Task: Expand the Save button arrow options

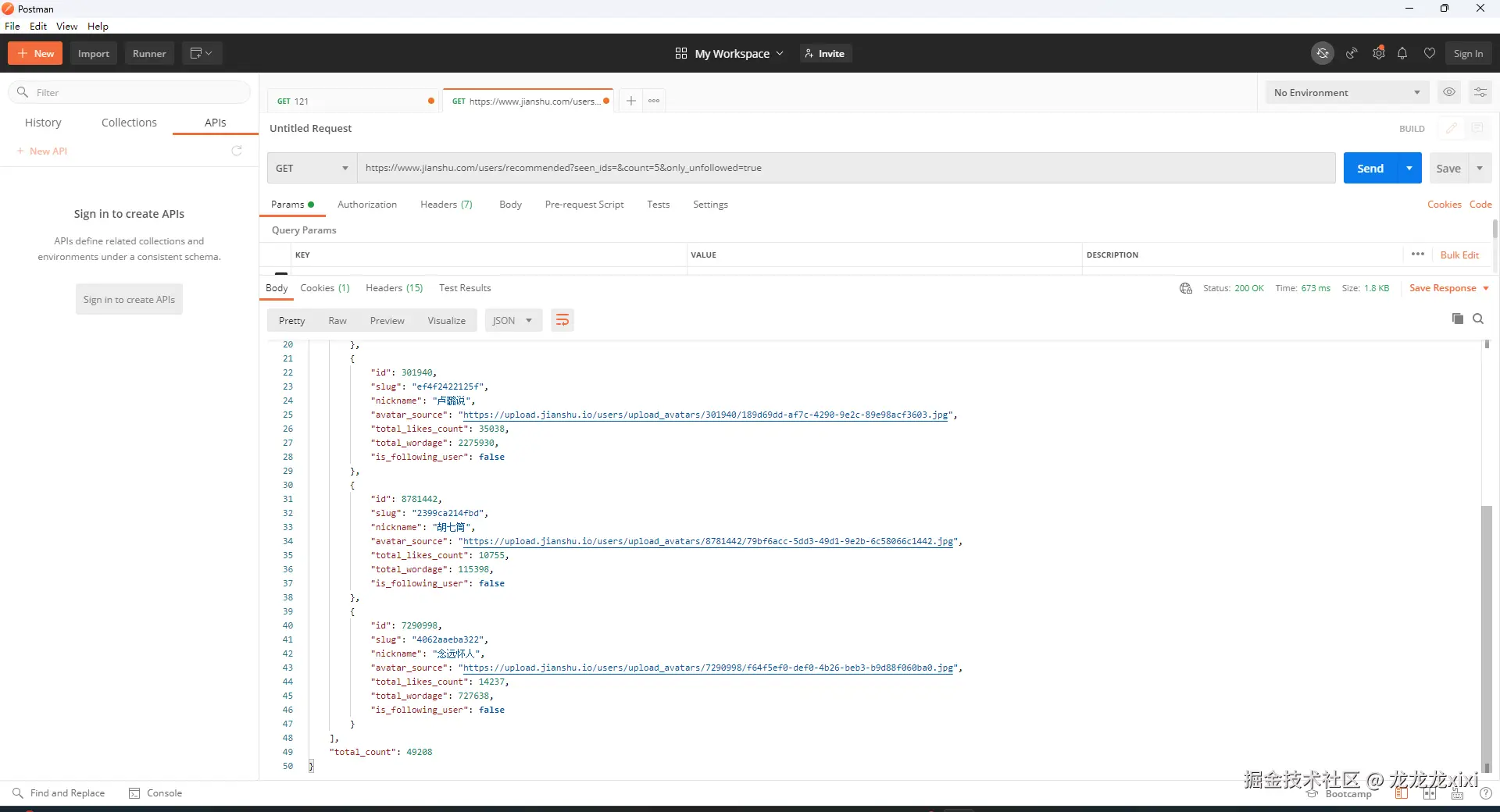Action: [x=1480, y=168]
